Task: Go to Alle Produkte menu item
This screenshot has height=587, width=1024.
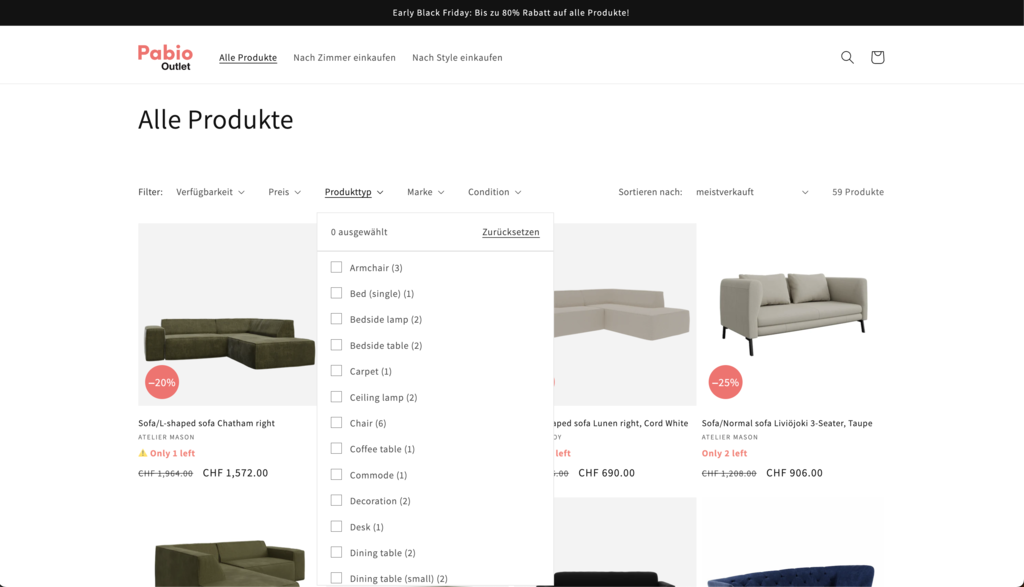Action: tap(248, 57)
